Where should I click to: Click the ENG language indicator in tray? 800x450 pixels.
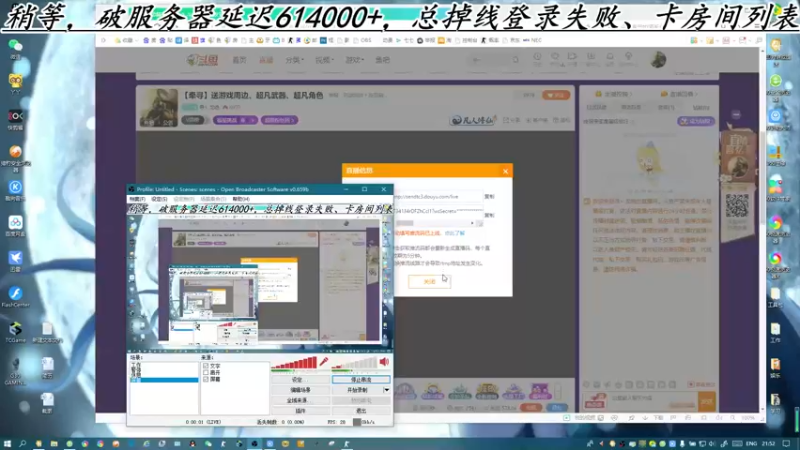pyautogui.click(x=752, y=444)
